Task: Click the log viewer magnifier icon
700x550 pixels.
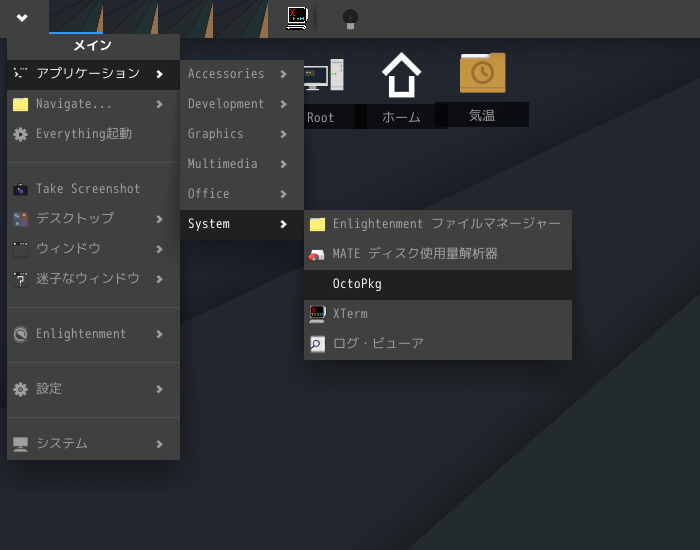Action: [317, 344]
